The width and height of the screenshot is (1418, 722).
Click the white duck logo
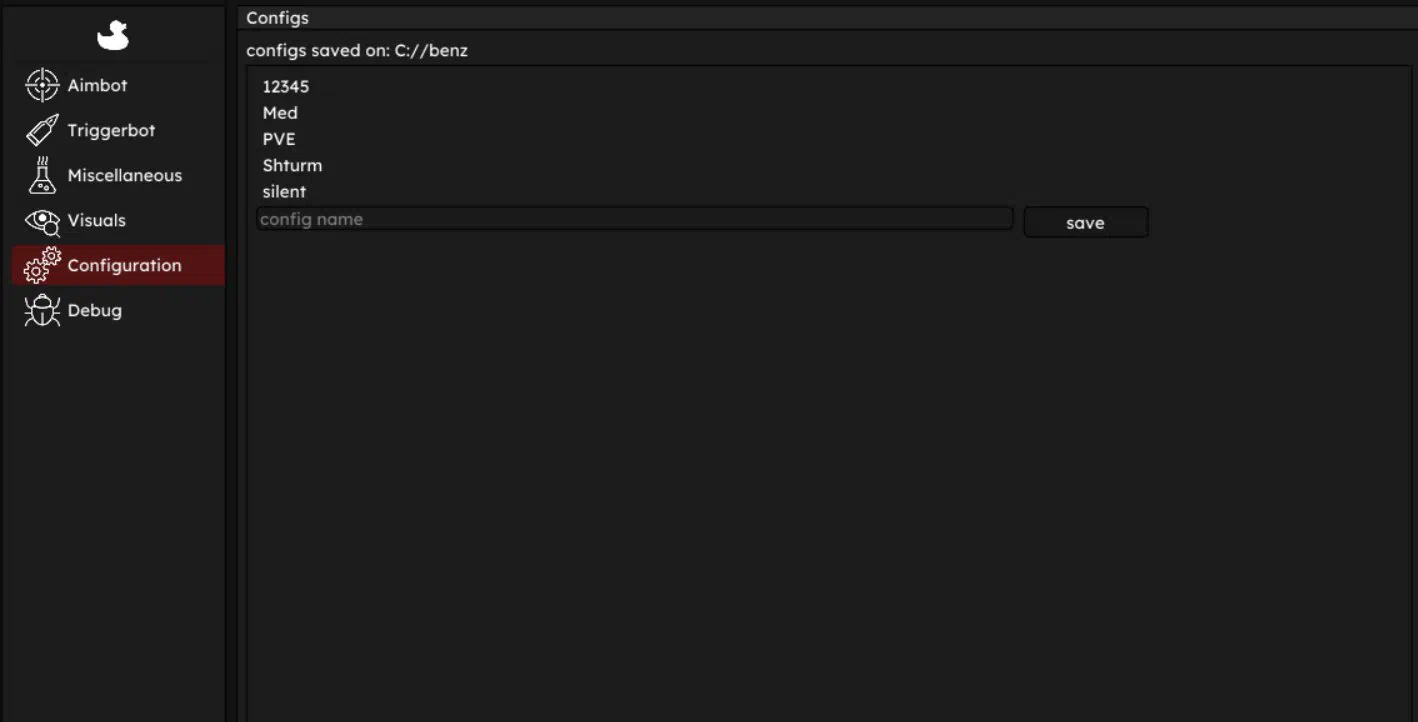(x=113, y=36)
